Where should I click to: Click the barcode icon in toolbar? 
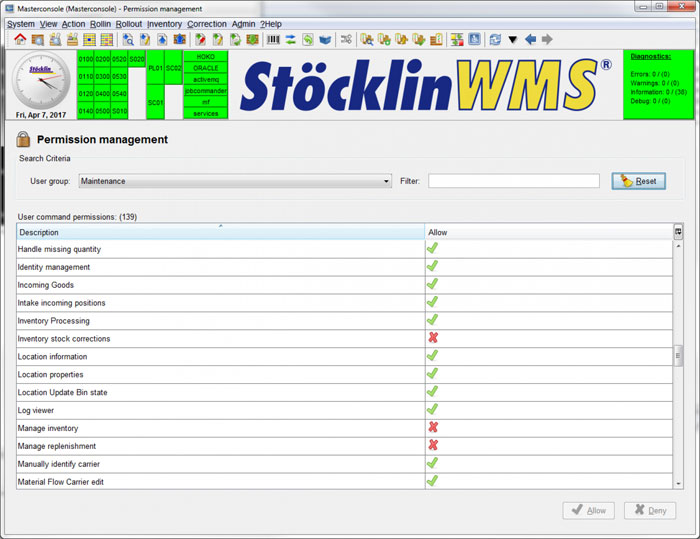pyautogui.click(x=273, y=40)
